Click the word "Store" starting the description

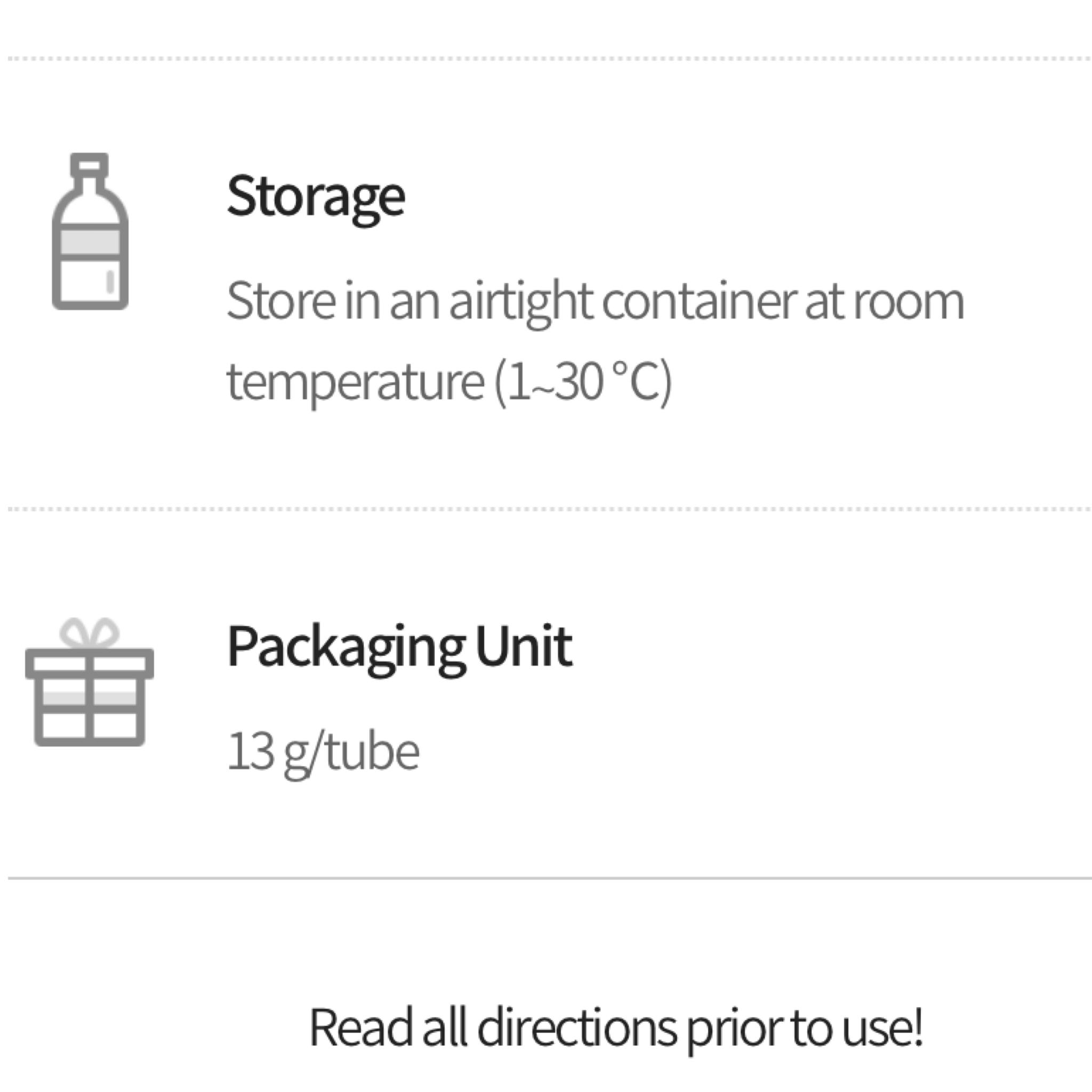(281, 302)
